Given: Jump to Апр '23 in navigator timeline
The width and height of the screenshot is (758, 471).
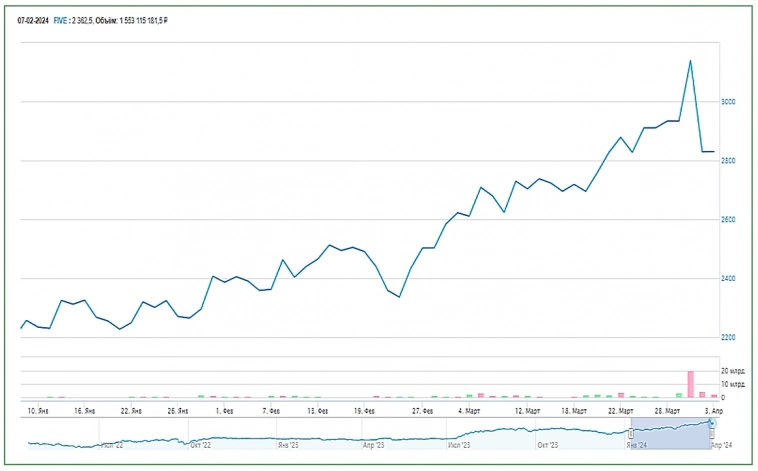Looking at the screenshot, I should tap(371, 445).
